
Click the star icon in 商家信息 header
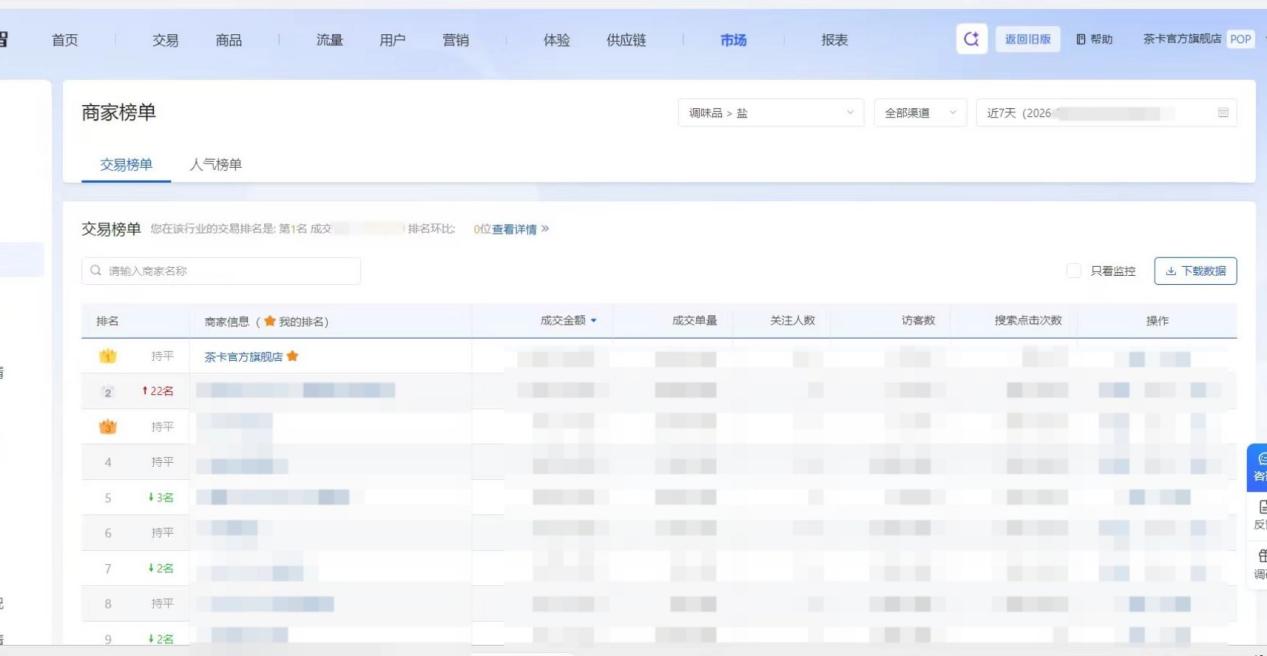click(x=270, y=321)
